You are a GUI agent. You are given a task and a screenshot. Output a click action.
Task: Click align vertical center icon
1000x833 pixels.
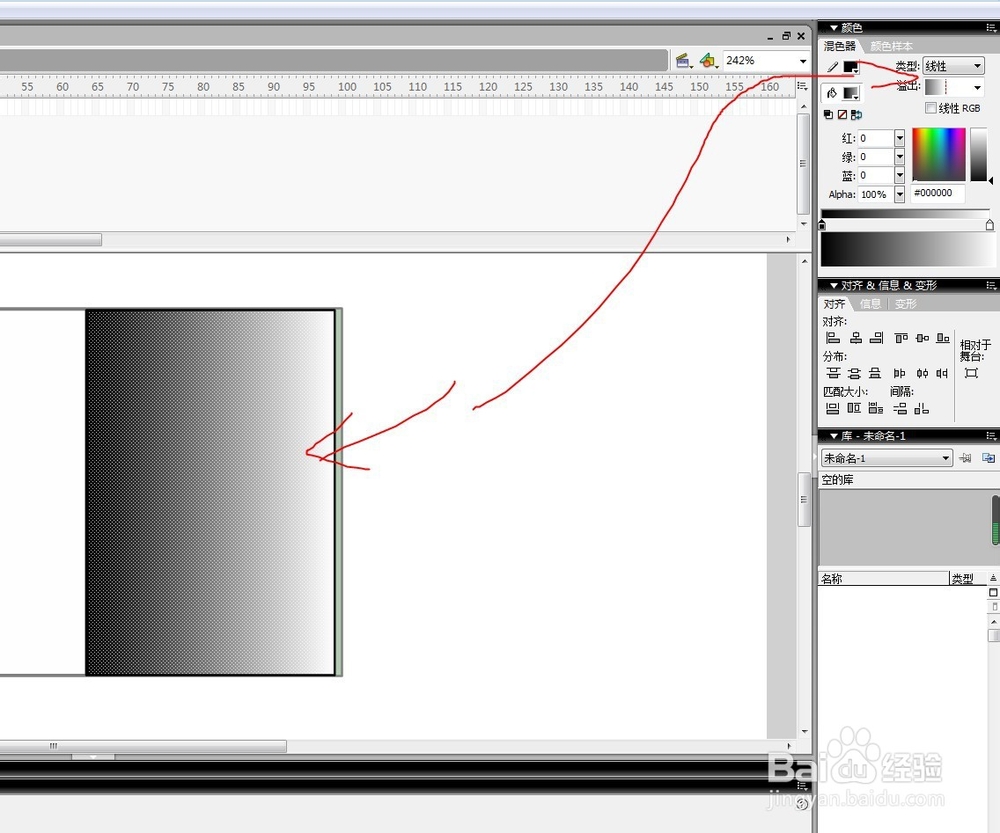[922, 338]
